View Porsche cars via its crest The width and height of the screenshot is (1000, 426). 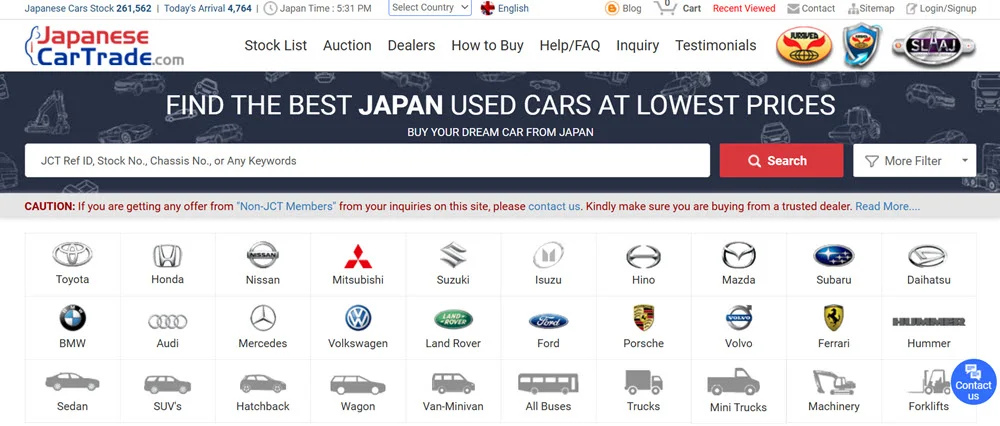(x=643, y=318)
